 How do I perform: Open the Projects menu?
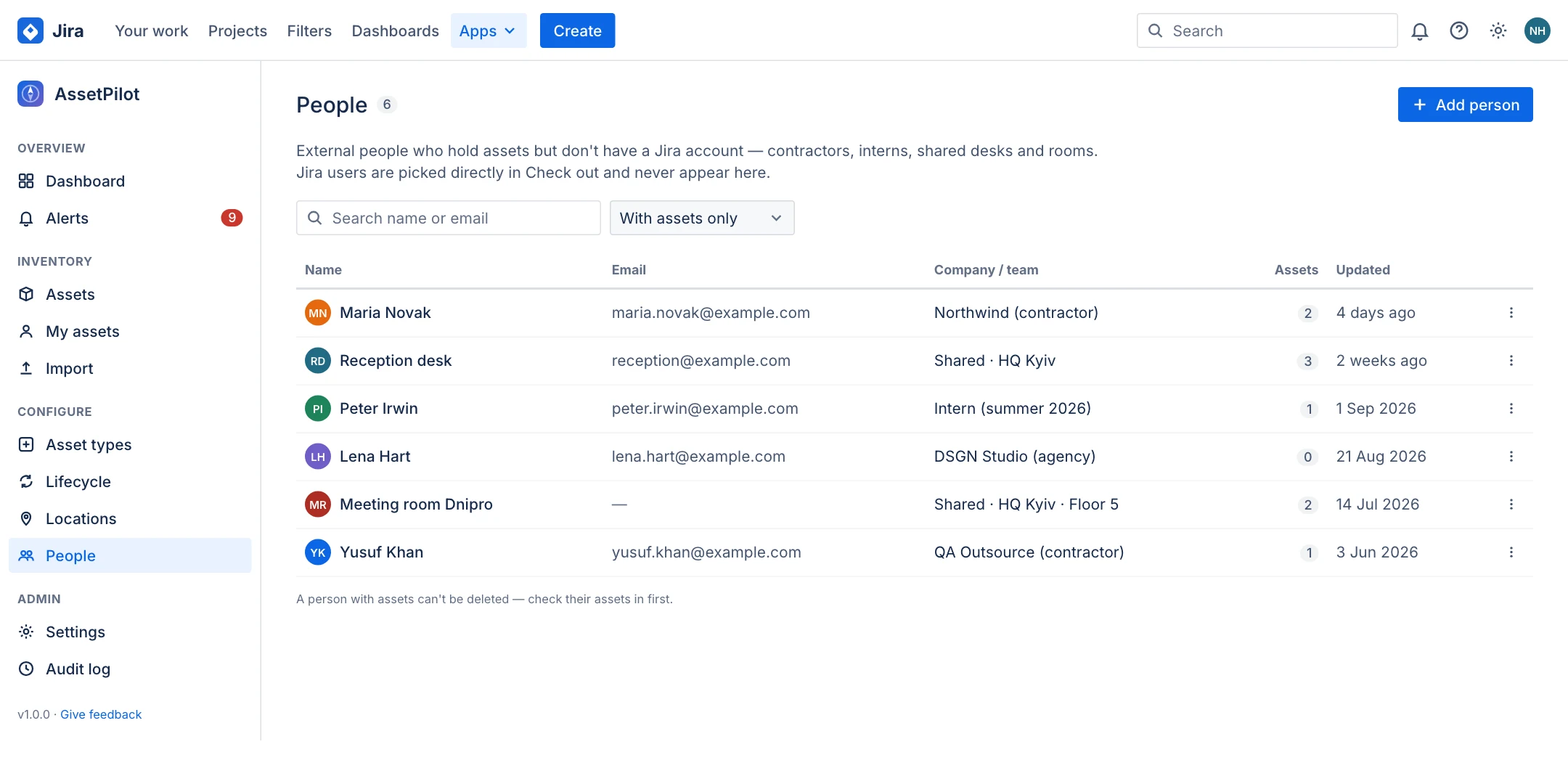[x=237, y=30]
